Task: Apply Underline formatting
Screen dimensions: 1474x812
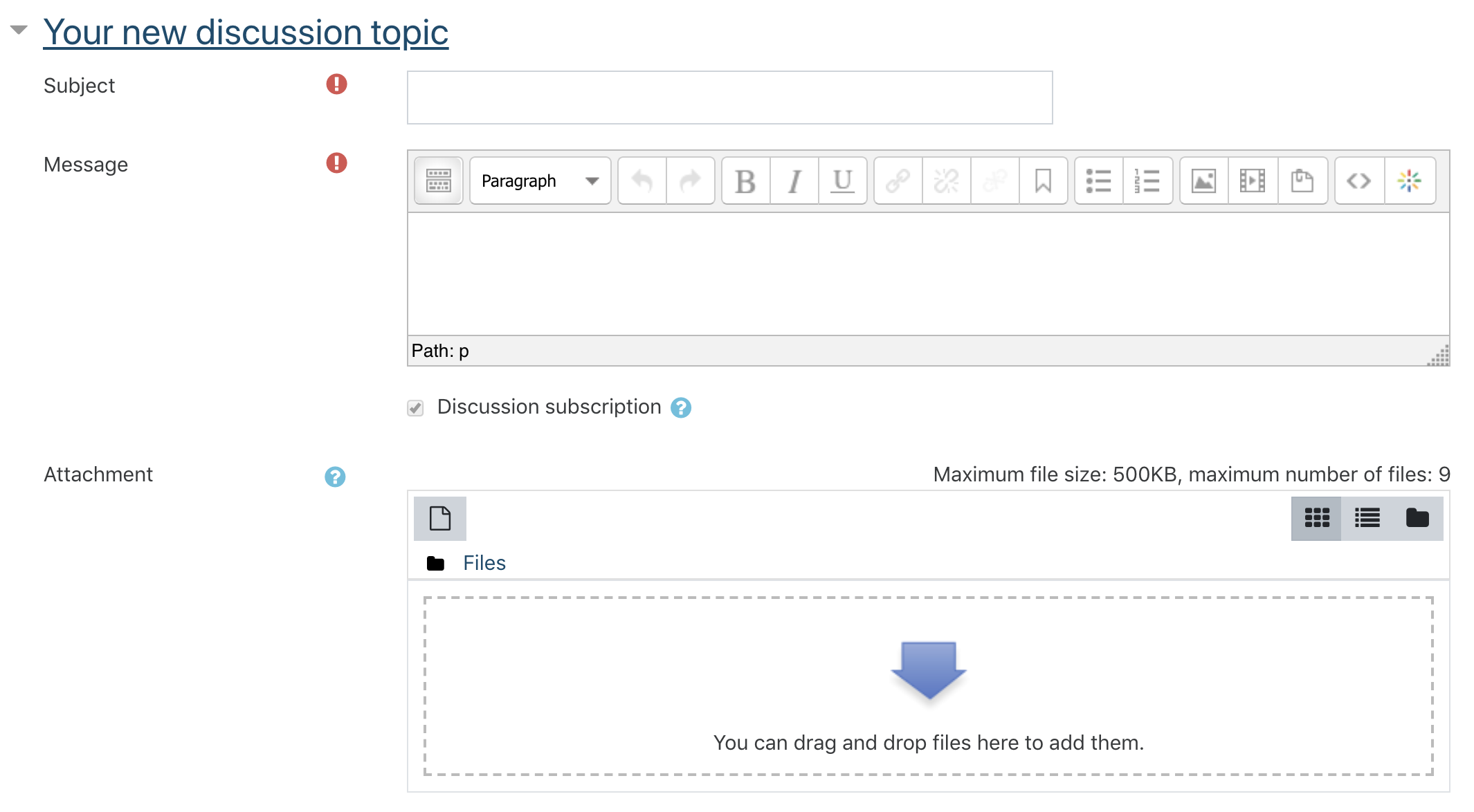Action: 843,181
